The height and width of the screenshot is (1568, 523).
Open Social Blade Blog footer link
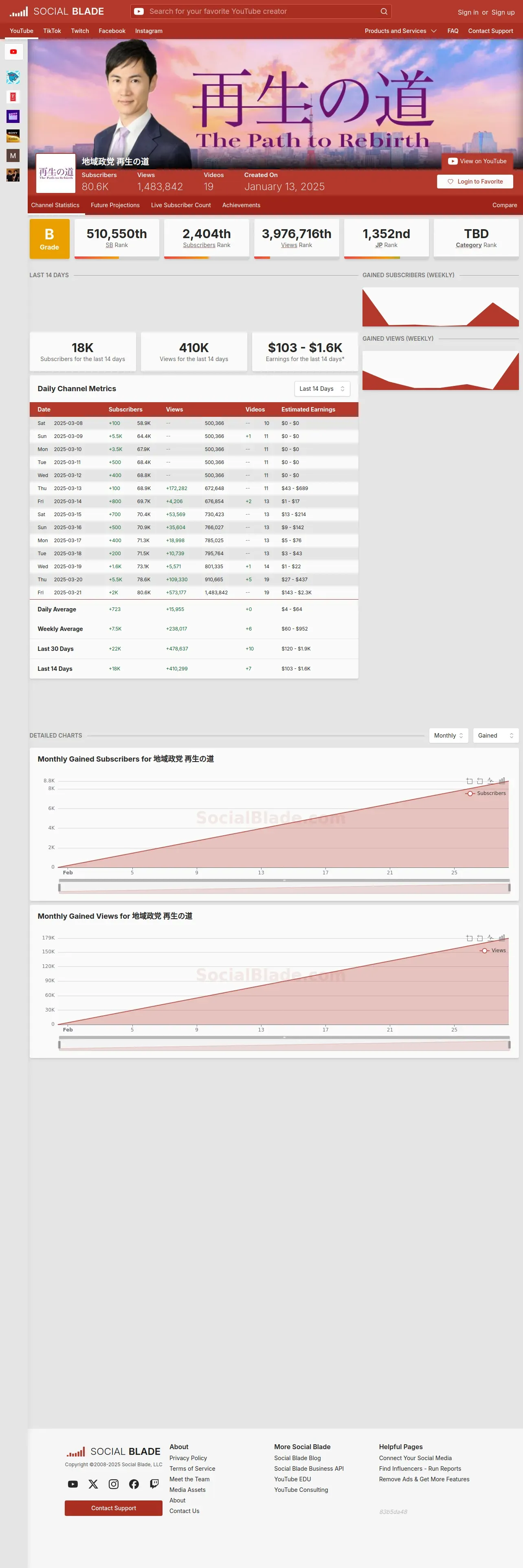point(297,1458)
